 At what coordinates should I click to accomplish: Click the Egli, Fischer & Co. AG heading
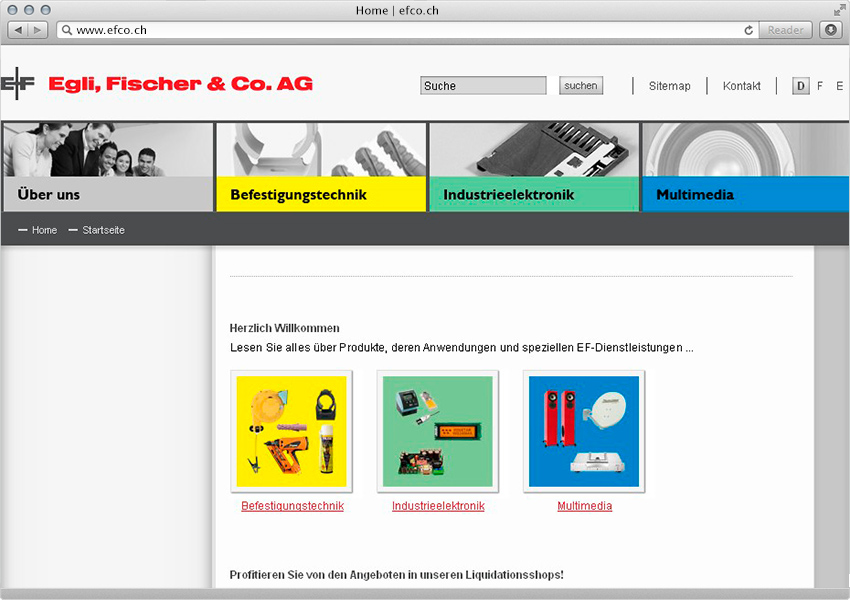[x=181, y=84]
